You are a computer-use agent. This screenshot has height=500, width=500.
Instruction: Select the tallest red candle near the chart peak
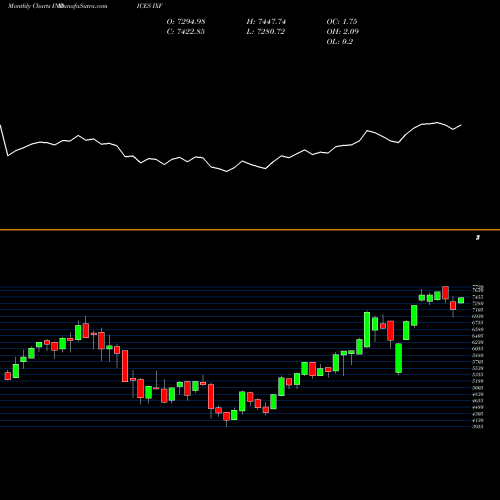[x=445, y=293]
